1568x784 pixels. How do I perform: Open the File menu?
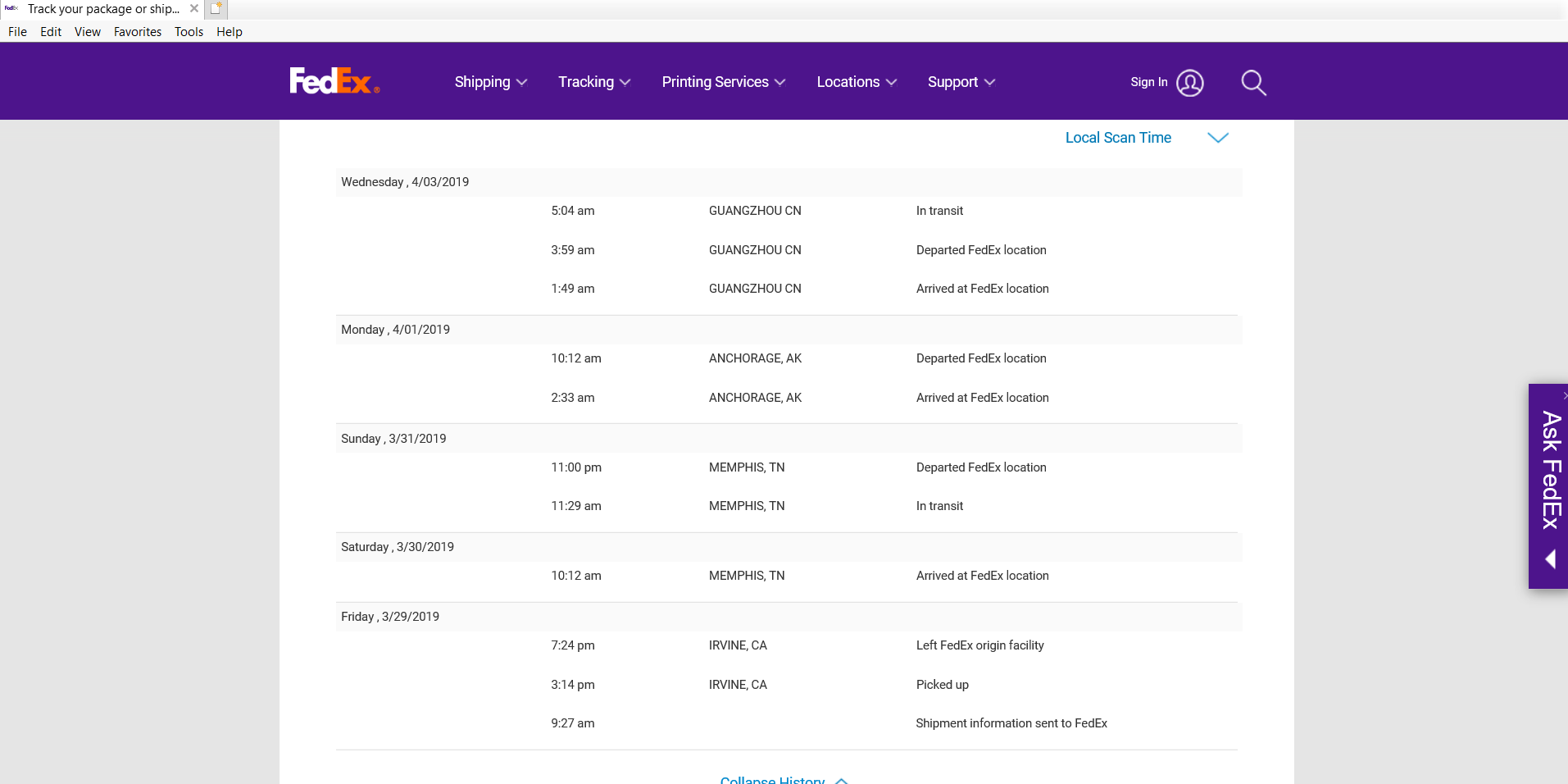(x=17, y=32)
